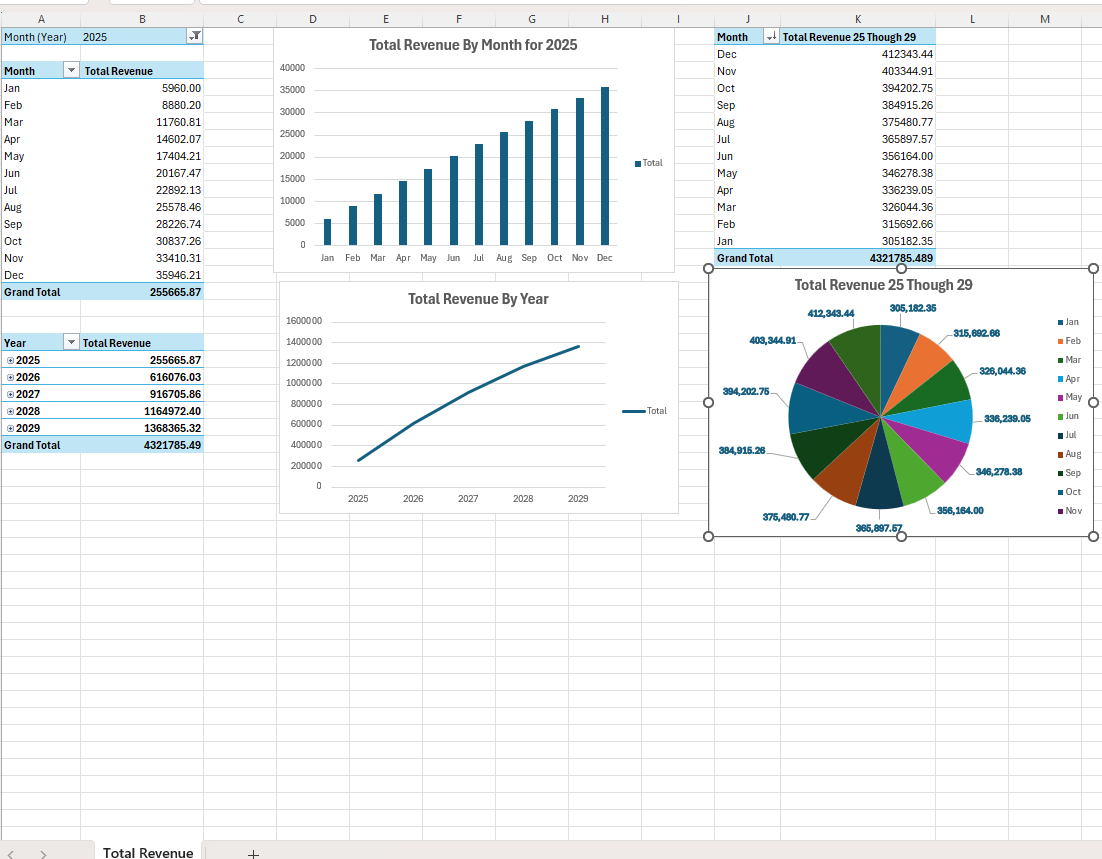1102x859 pixels.
Task: Click the Jul label on bar chart axis
Action: pyautogui.click(x=479, y=258)
